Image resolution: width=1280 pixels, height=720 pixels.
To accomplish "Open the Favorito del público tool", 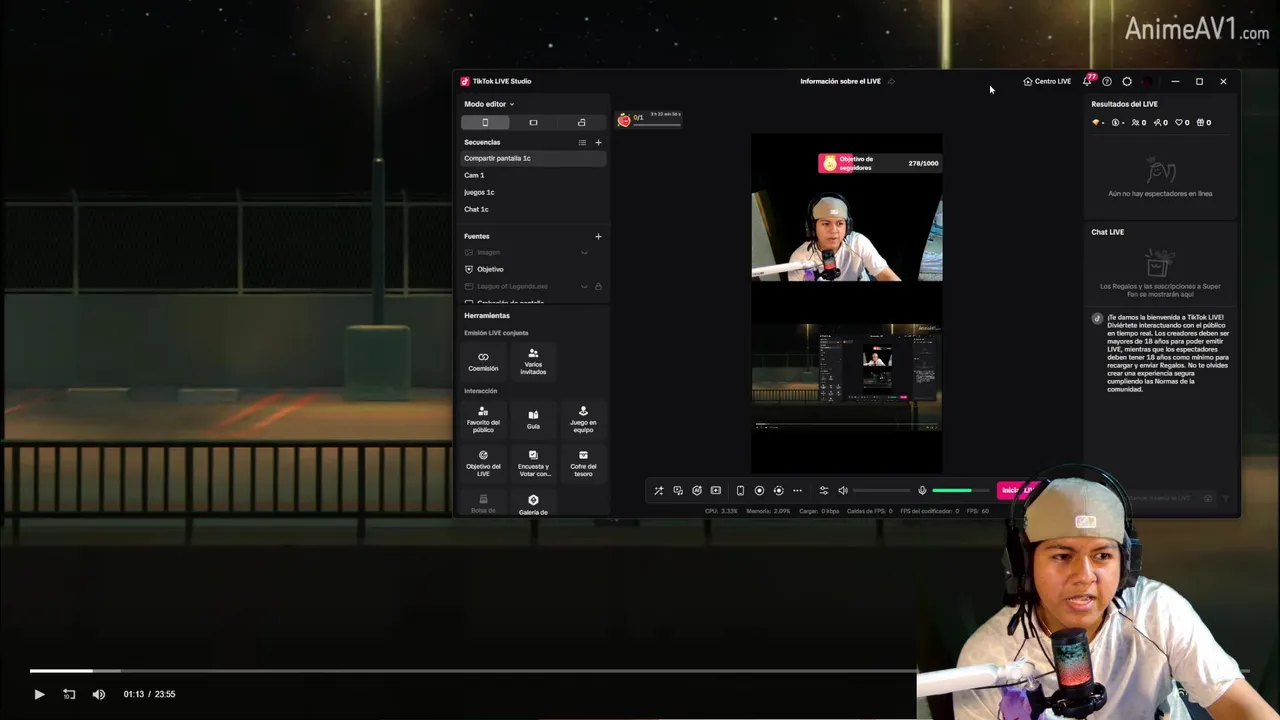I will coord(483,420).
